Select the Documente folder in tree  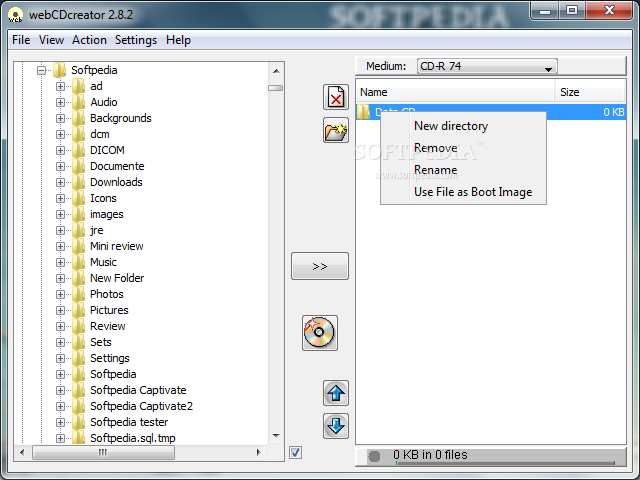click(117, 166)
